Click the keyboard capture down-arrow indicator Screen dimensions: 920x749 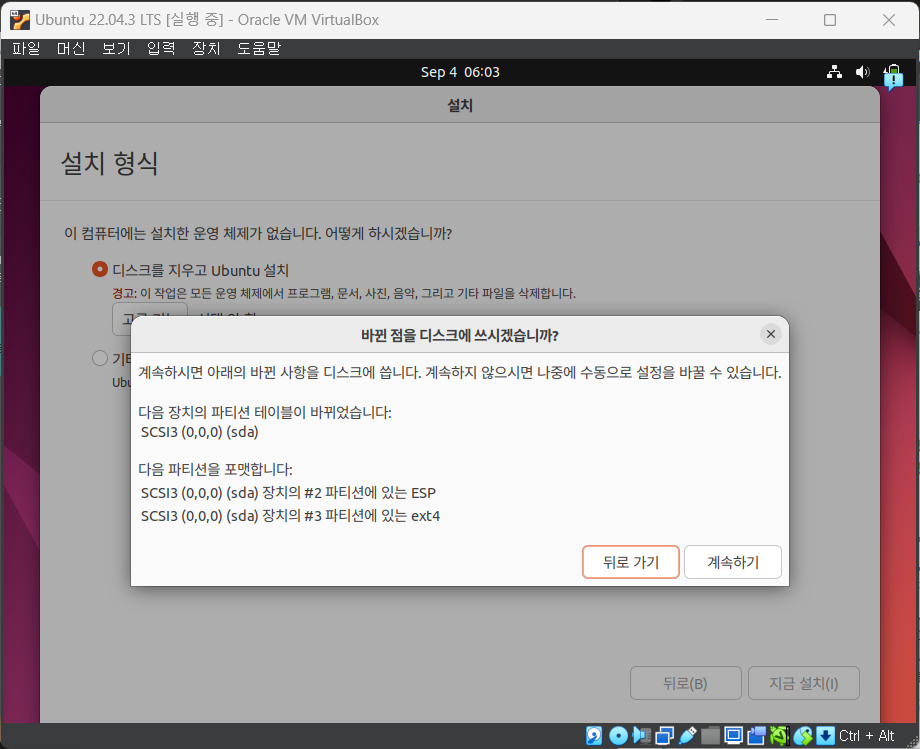tap(826, 735)
